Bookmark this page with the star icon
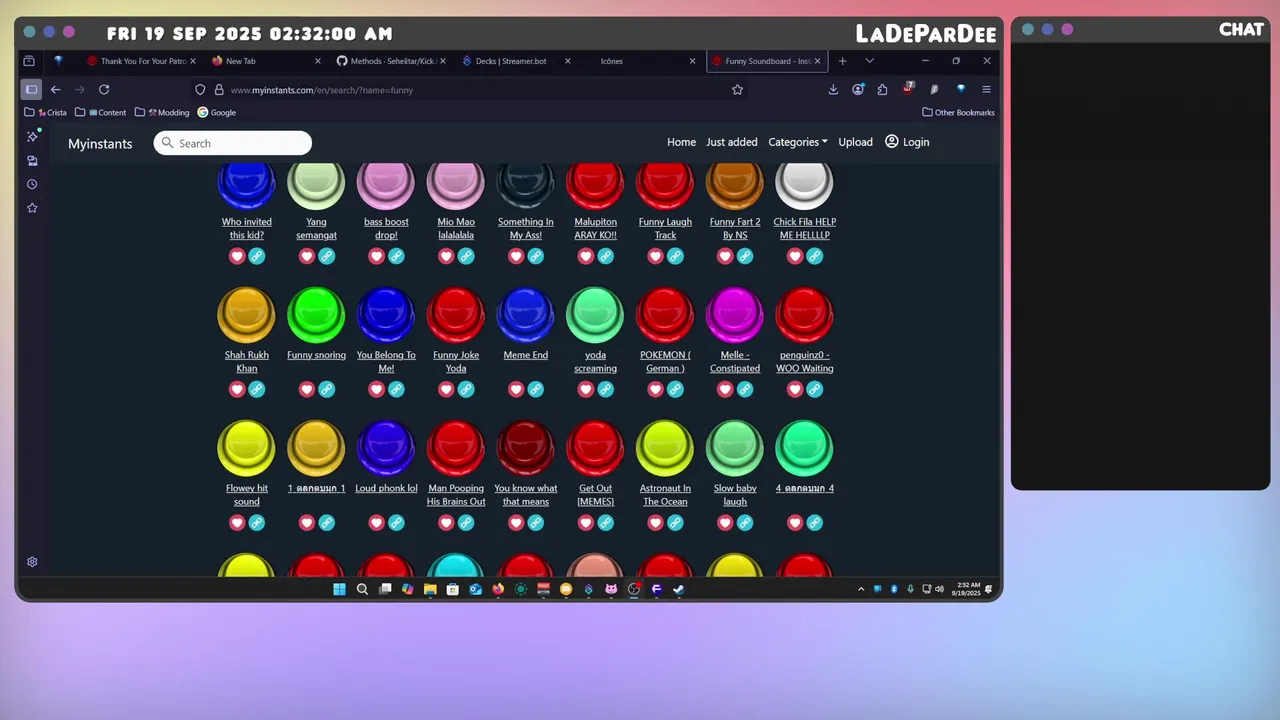 [737, 89]
